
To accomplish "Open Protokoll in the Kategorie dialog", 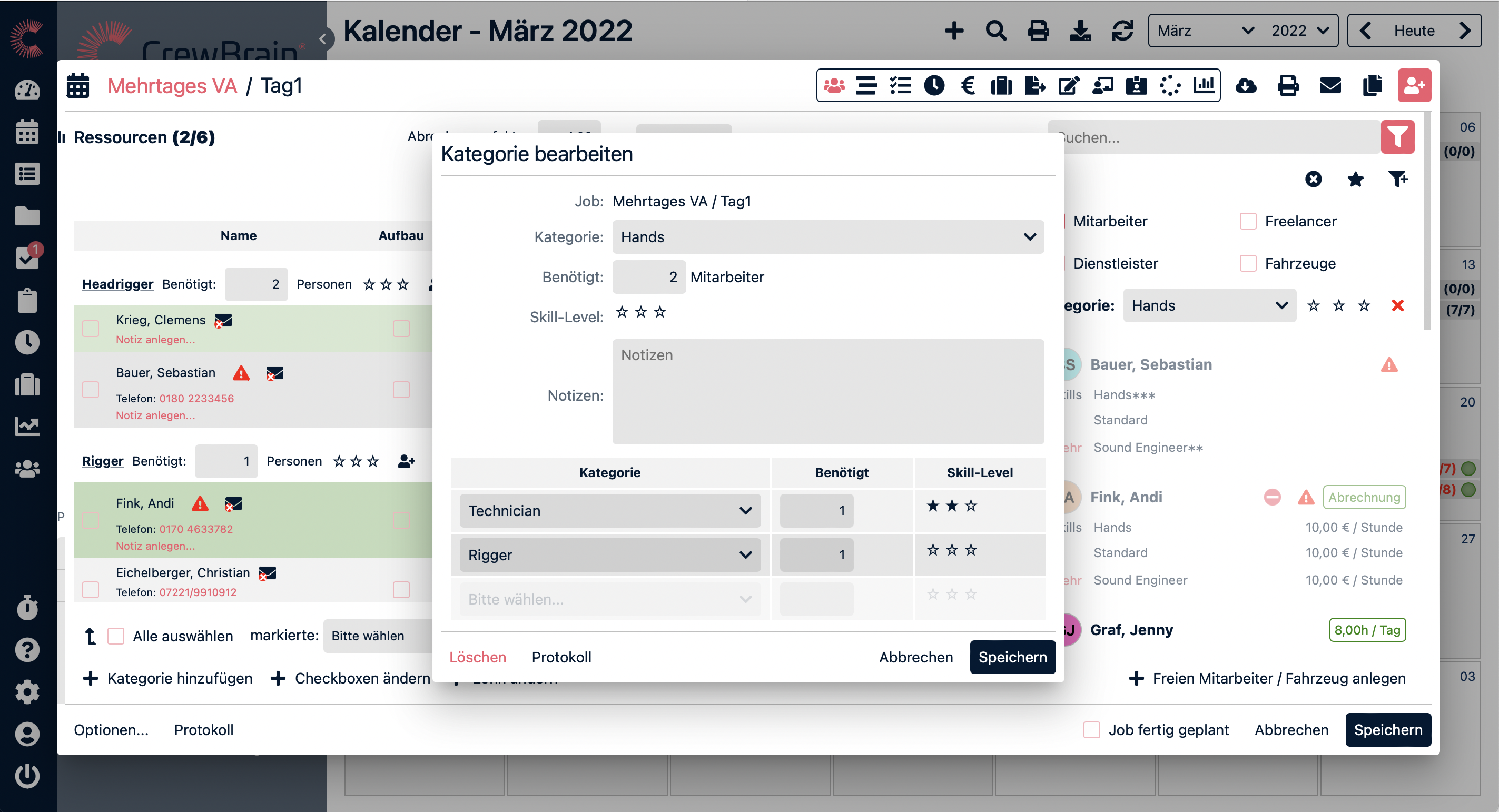I will [561, 657].
